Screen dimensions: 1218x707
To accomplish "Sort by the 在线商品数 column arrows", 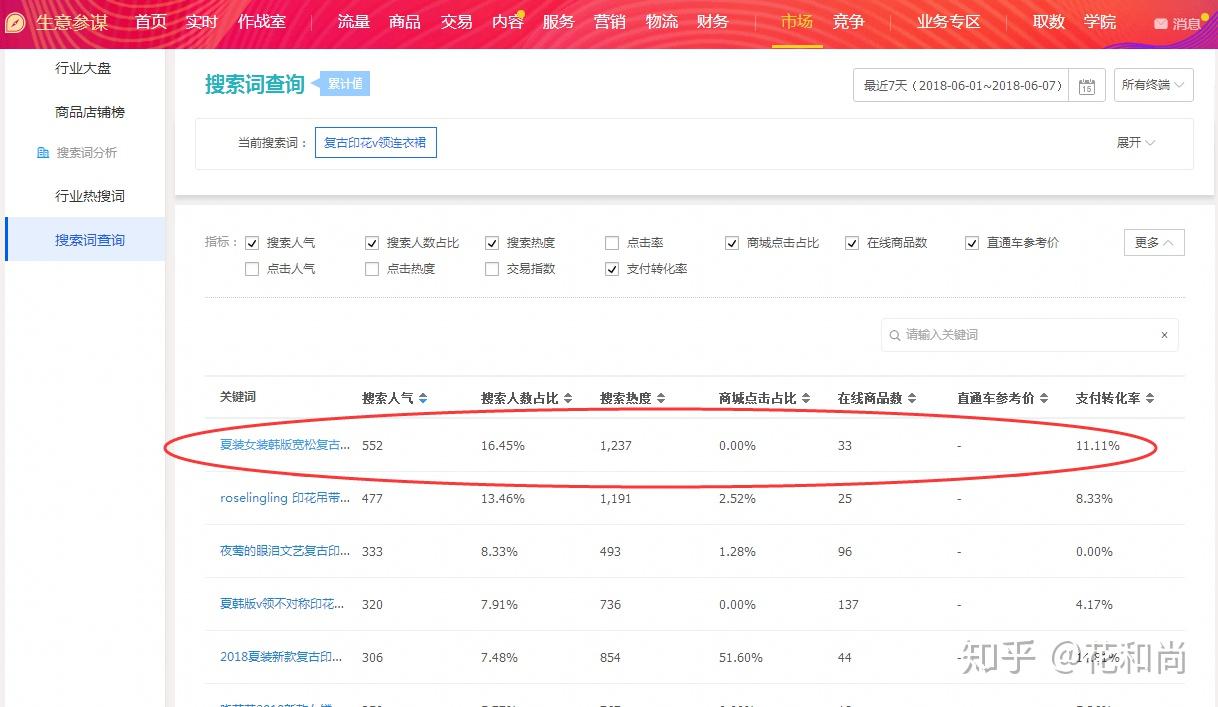I will (x=911, y=398).
